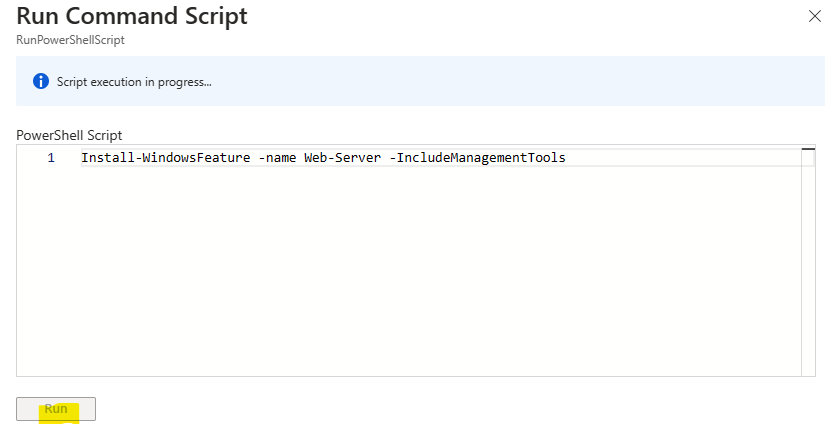Click the dark marker atop the editor scrollbar

(808, 149)
